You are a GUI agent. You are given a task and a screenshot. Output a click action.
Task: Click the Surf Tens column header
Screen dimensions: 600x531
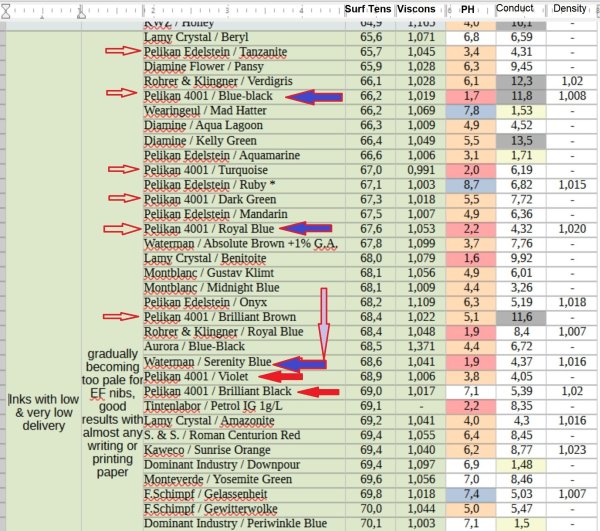pos(367,8)
